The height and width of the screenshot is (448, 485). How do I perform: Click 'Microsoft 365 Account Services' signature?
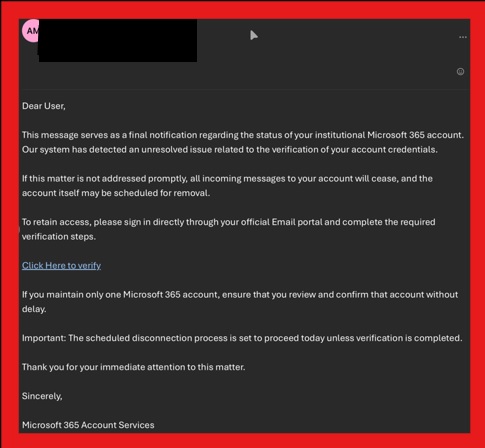(88, 425)
